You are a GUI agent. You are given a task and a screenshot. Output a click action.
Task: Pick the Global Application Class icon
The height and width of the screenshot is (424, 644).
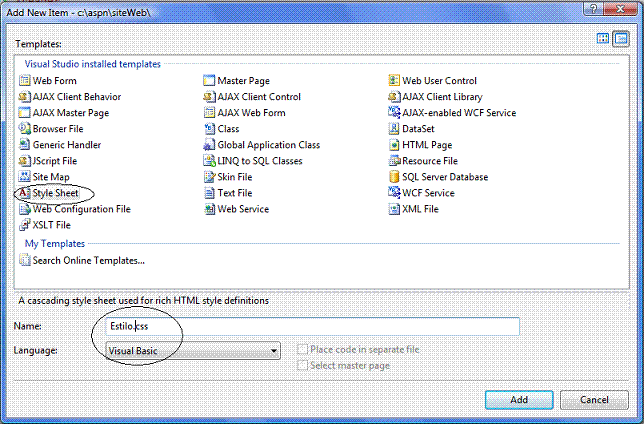(209, 145)
